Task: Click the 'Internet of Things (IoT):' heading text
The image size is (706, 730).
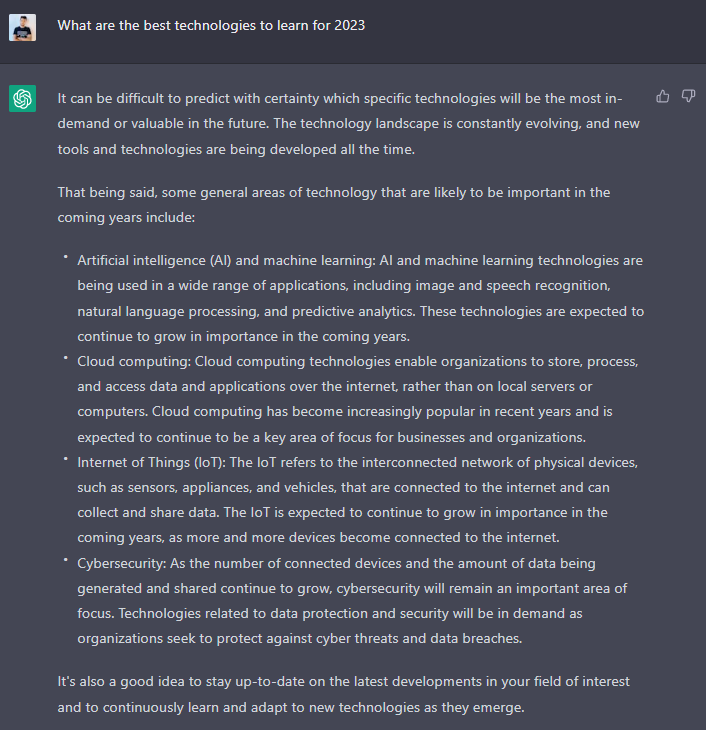Action: [x=151, y=462]
